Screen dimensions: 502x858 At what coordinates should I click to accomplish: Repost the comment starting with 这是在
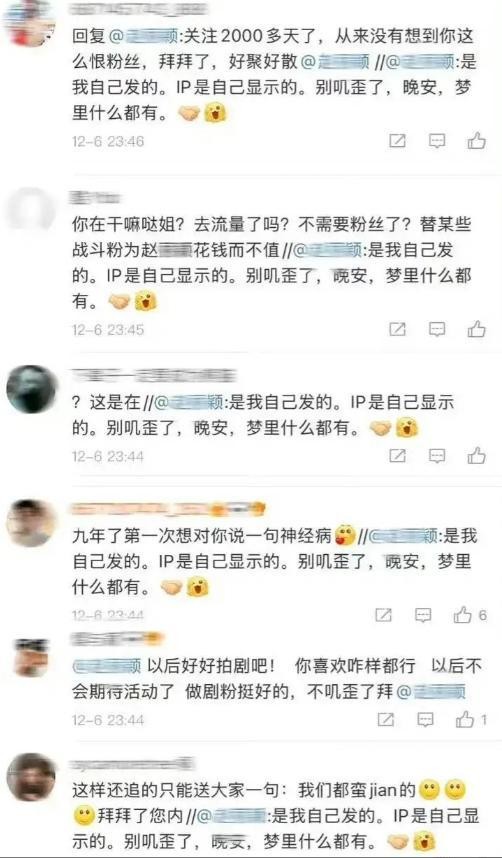pos(397,455)
